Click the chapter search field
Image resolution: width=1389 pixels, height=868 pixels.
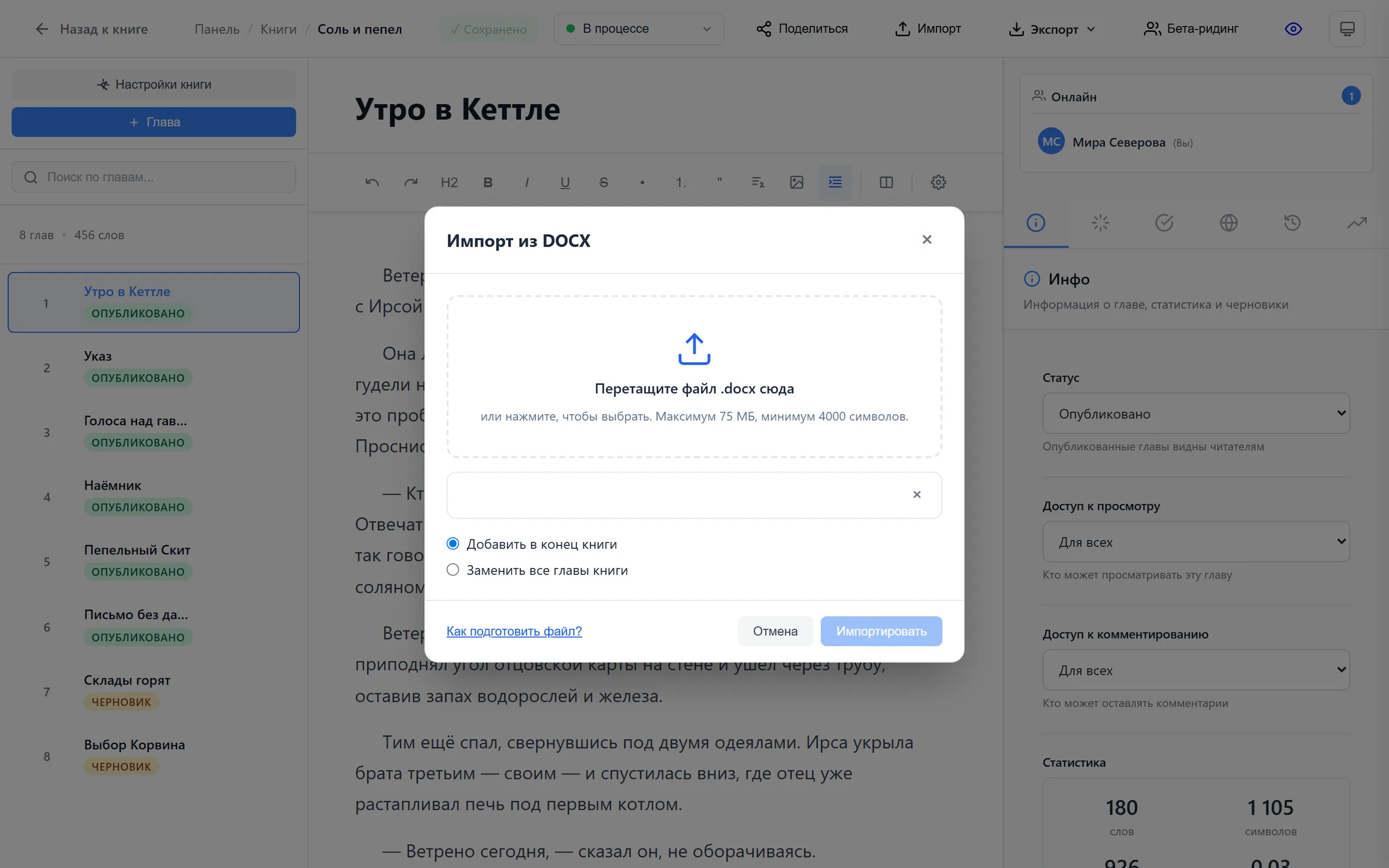click(x=153, y=177)
